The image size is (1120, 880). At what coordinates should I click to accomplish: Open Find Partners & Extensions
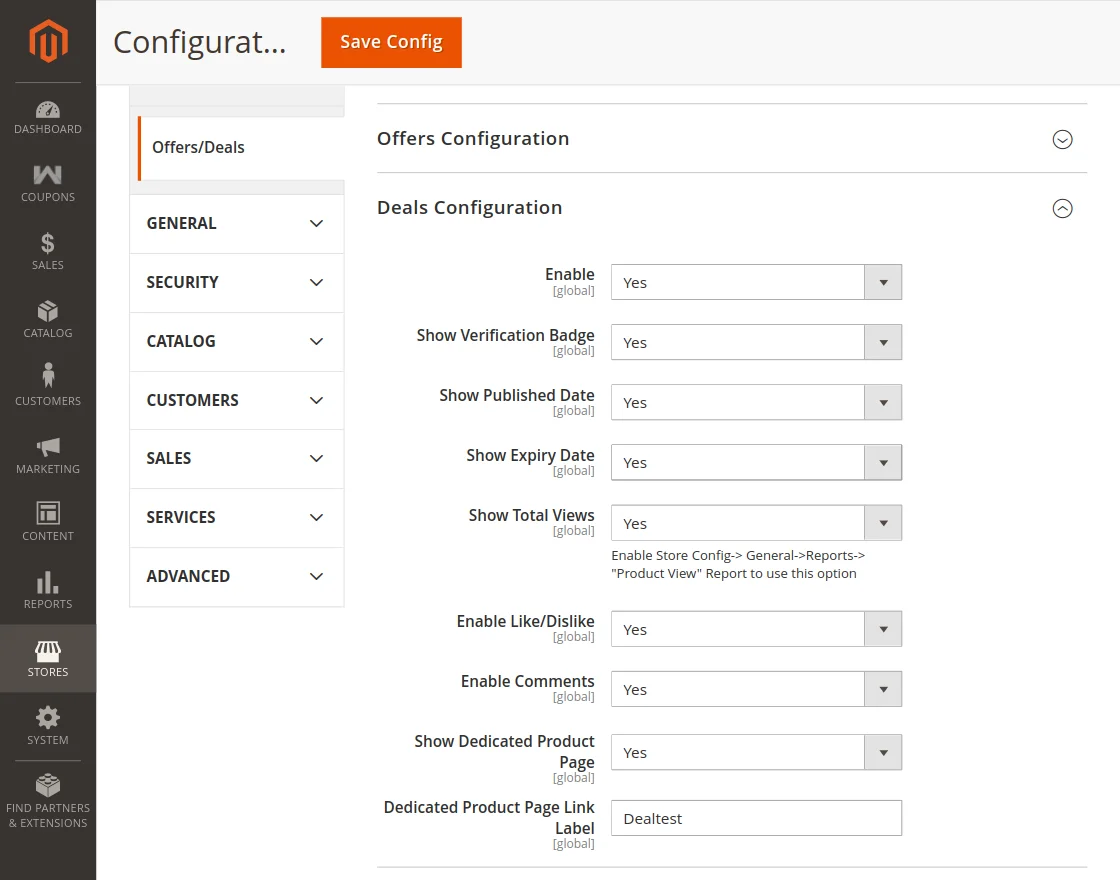(x=47, y=800)
